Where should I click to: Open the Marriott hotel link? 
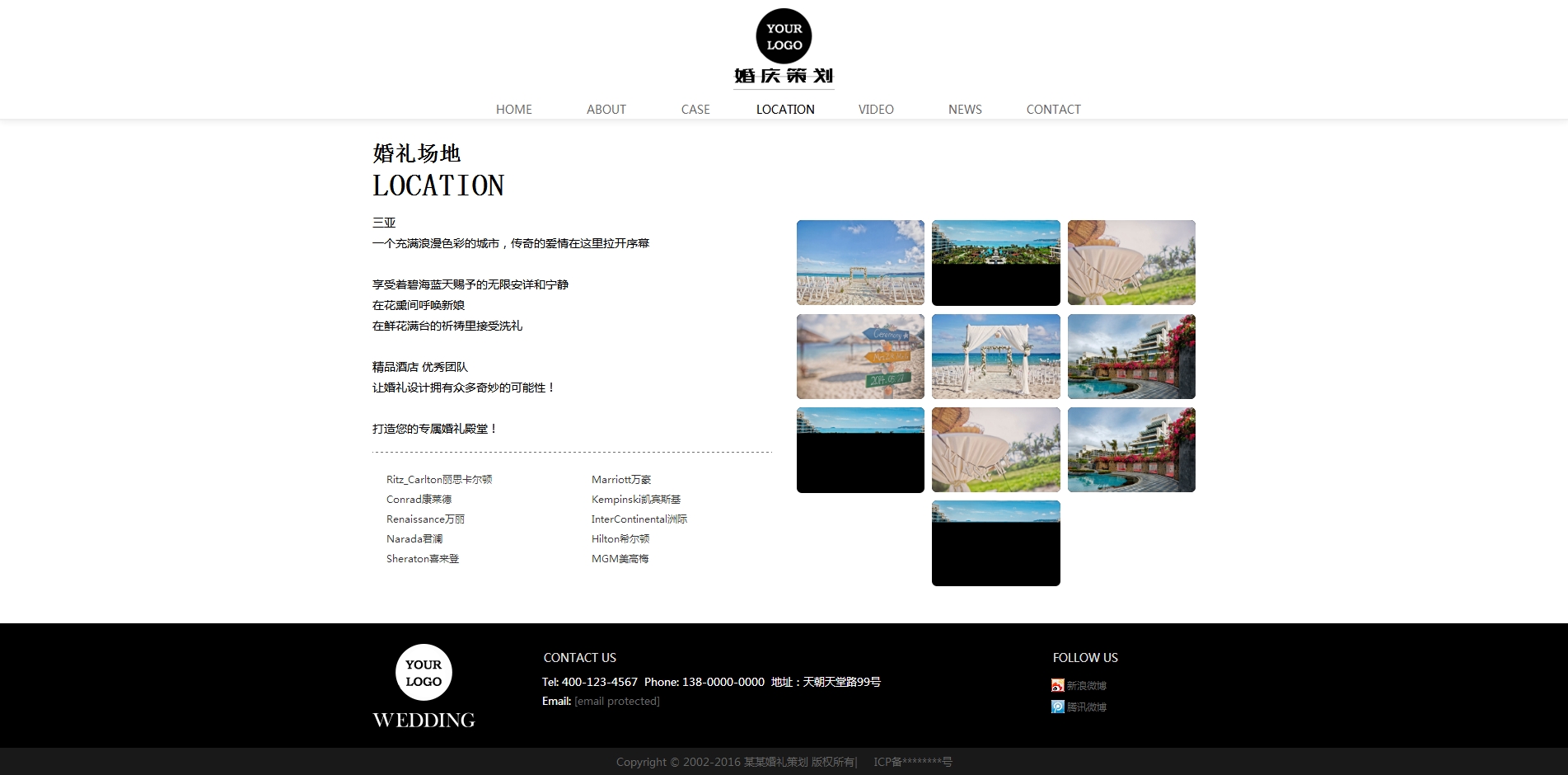point(620,479)
